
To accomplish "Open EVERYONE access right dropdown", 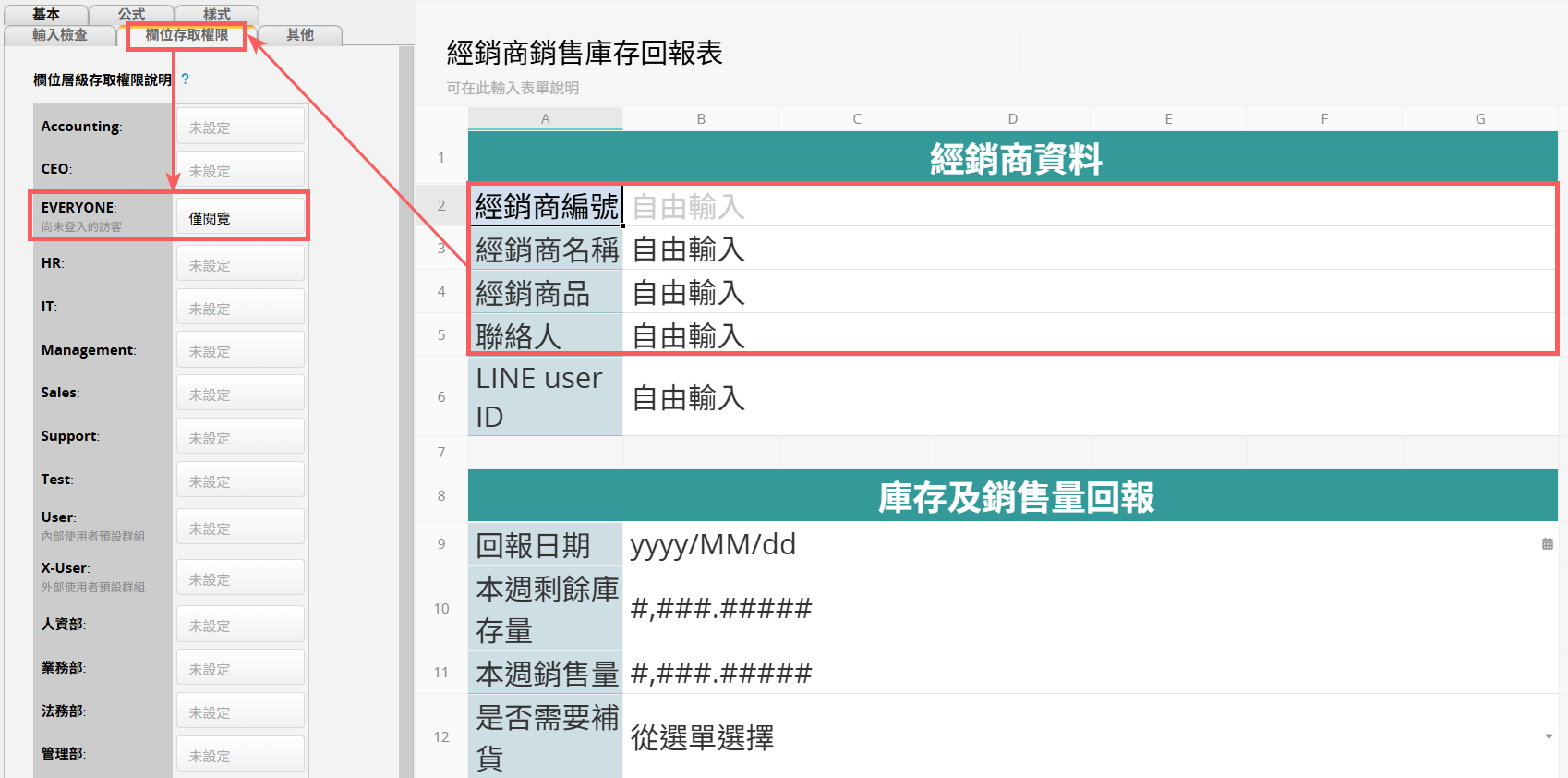I will tap(240, 218).
